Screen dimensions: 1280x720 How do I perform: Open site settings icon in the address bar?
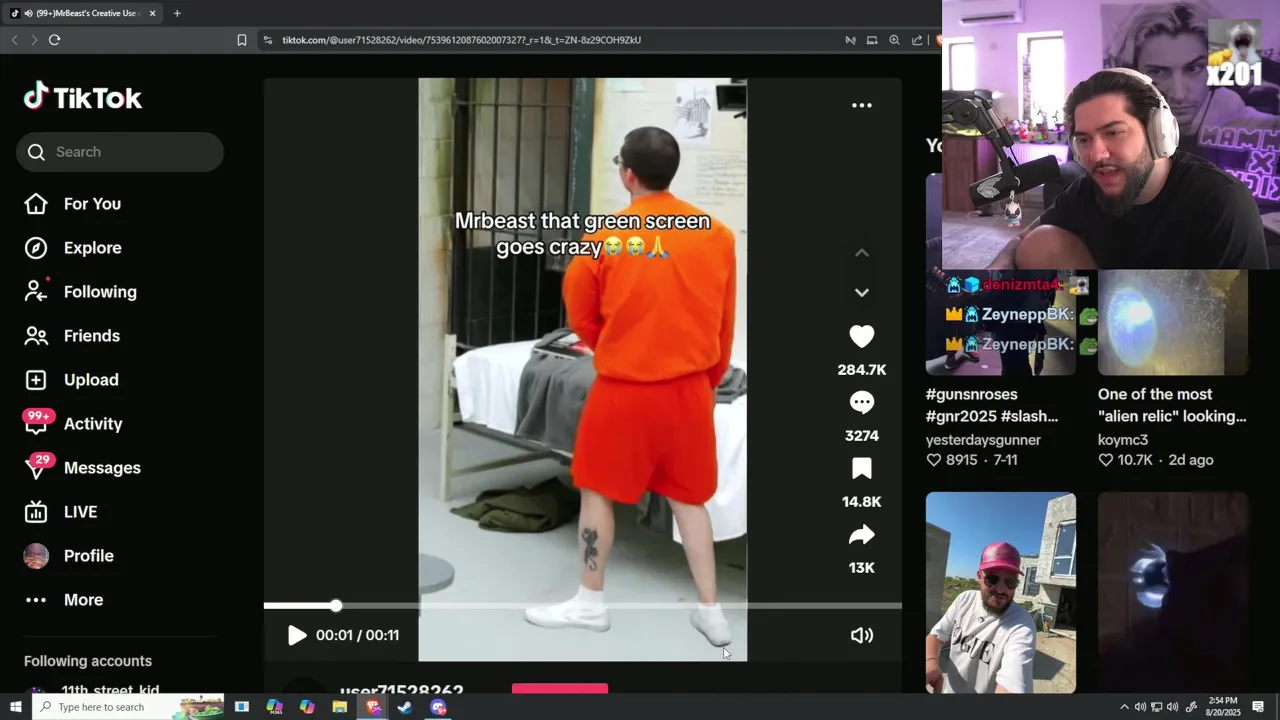pyautogui.click(x=268, y=40)
